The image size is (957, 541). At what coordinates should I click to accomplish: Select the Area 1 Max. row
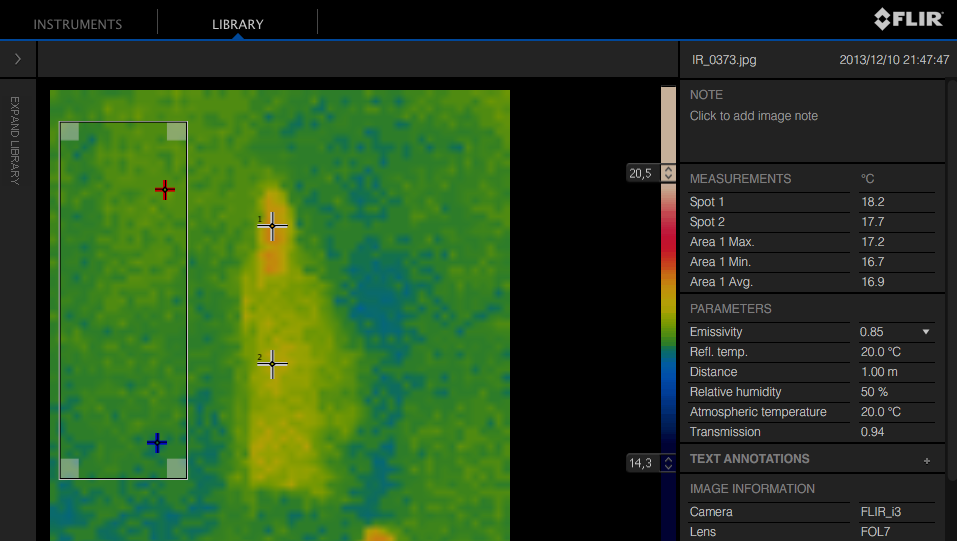(x=812, y=242)
